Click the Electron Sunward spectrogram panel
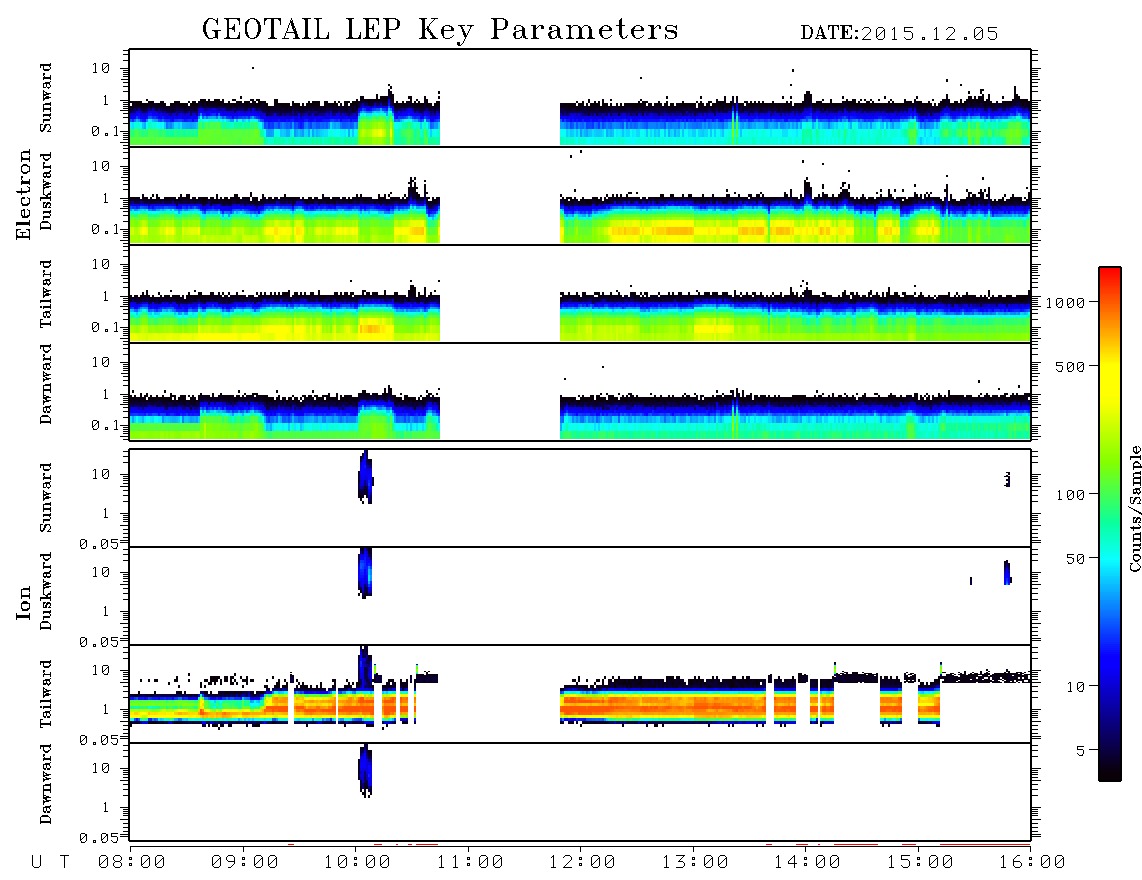This screenshot has width=1142, height=880. (x=580, y=98)
